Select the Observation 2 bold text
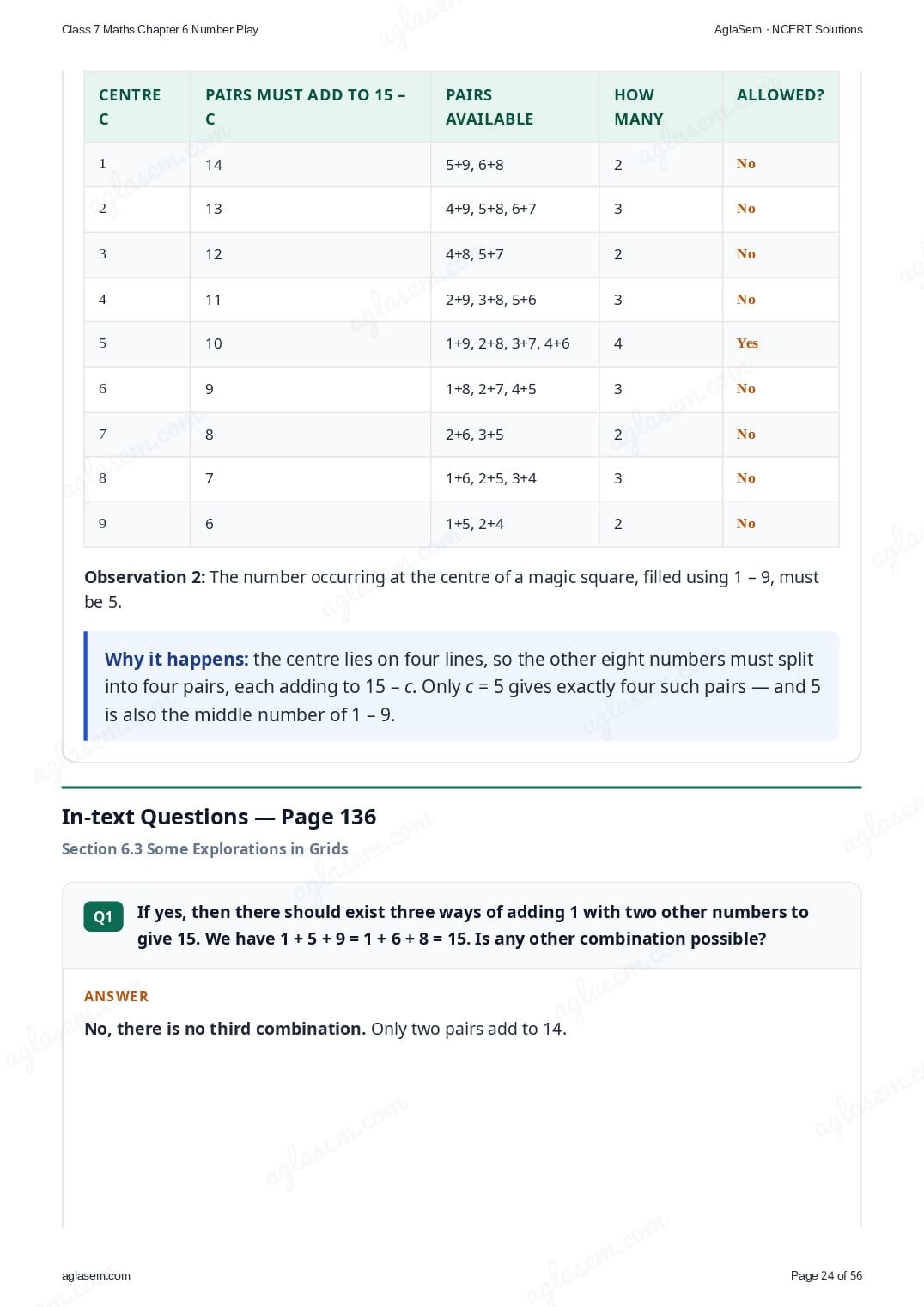The width and height of the screenshot is (924, 1307). (145, 577)
